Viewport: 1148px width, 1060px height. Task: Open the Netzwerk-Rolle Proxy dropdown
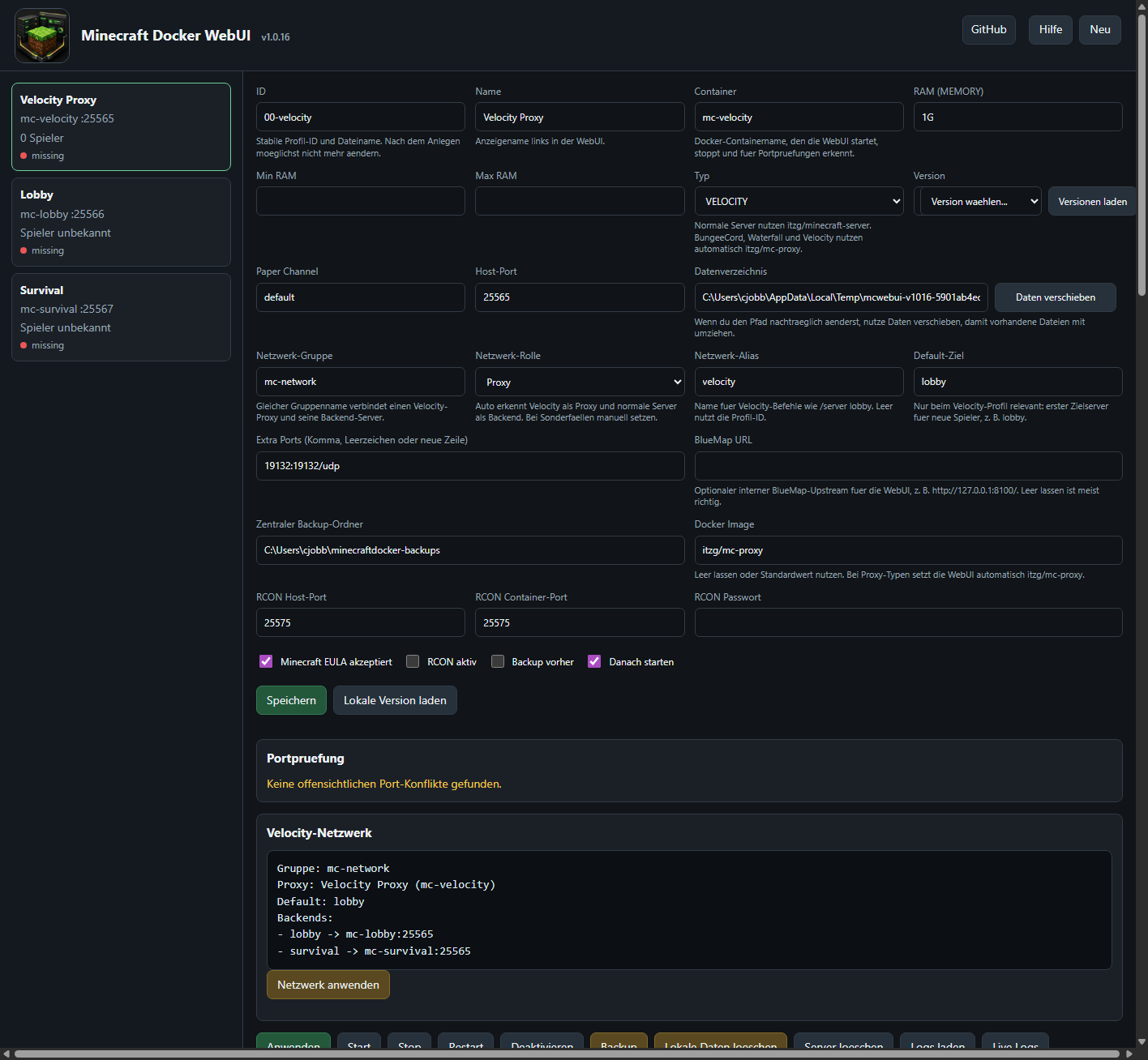coord(580,382)
